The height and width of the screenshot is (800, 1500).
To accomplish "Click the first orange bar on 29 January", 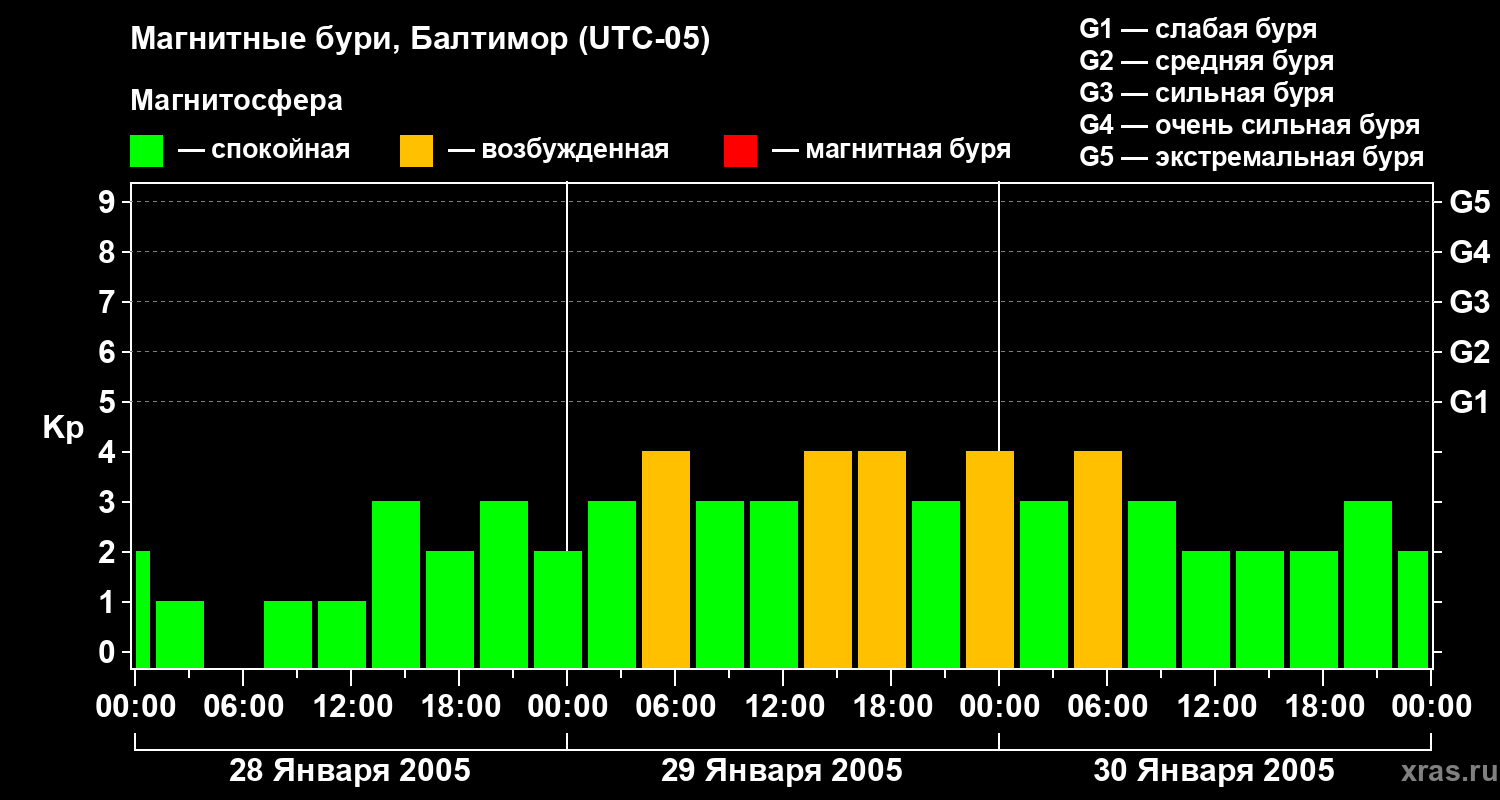I will tap(666, 559).
